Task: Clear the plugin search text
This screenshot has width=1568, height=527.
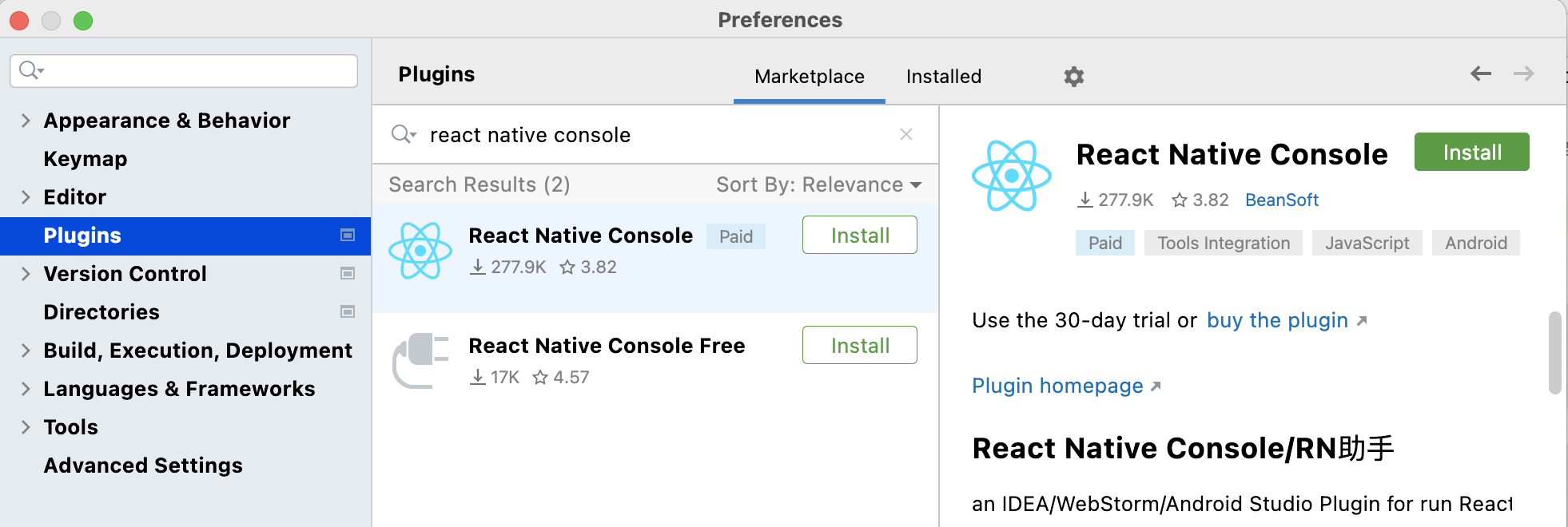Action: click(x=906, y=134)
